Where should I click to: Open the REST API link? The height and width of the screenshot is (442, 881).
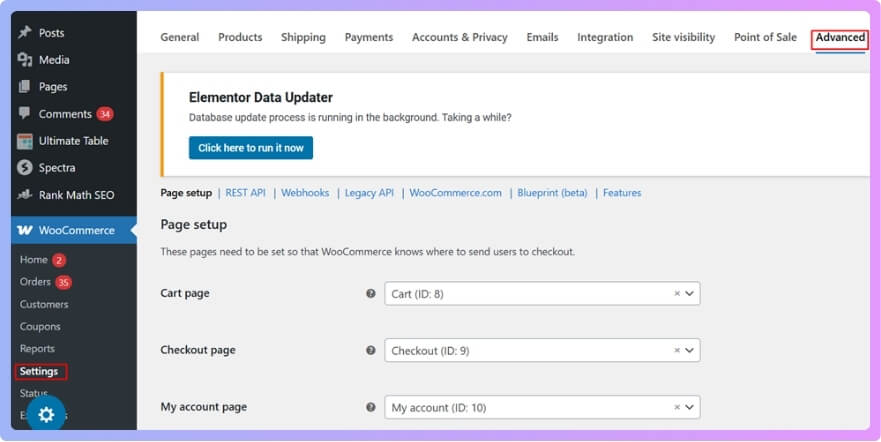pos(246,193)
